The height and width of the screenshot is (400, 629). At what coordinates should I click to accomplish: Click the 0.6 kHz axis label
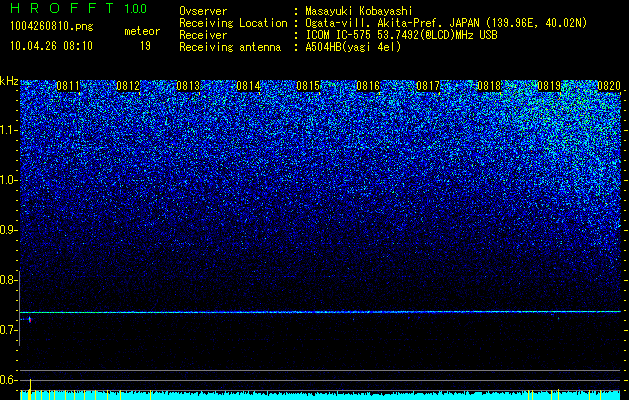(x=9, y=380)
